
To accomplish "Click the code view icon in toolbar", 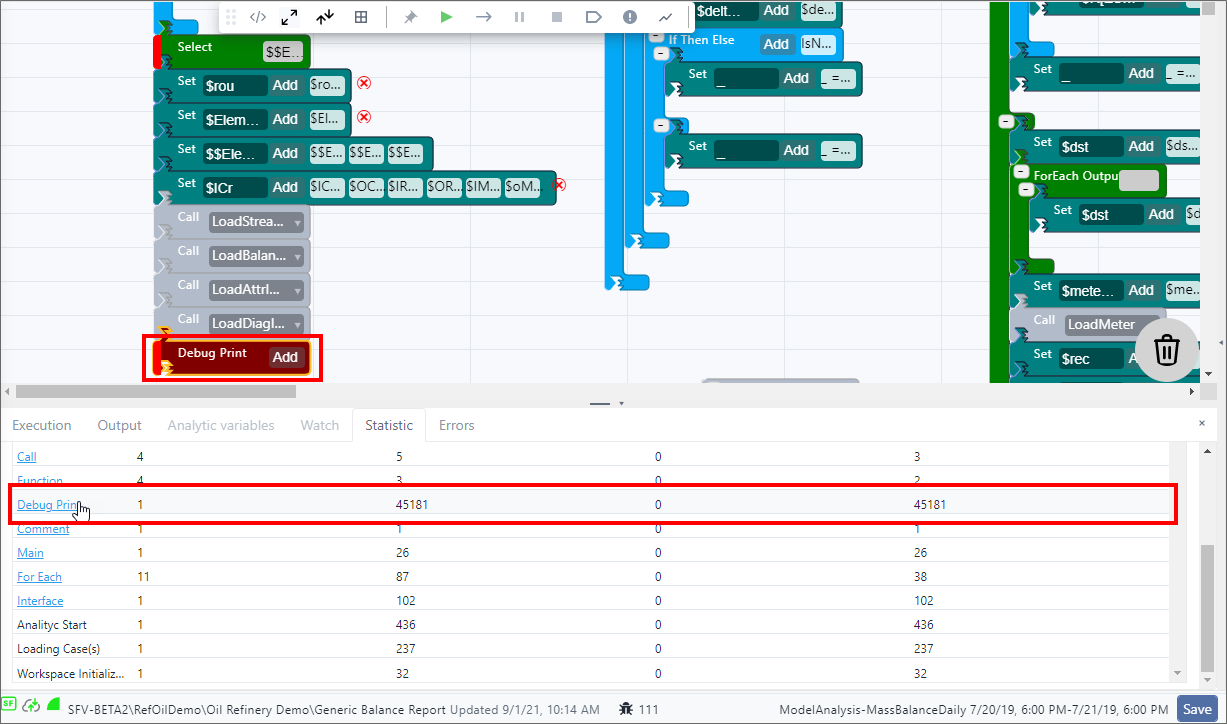I will pos(257,17).
